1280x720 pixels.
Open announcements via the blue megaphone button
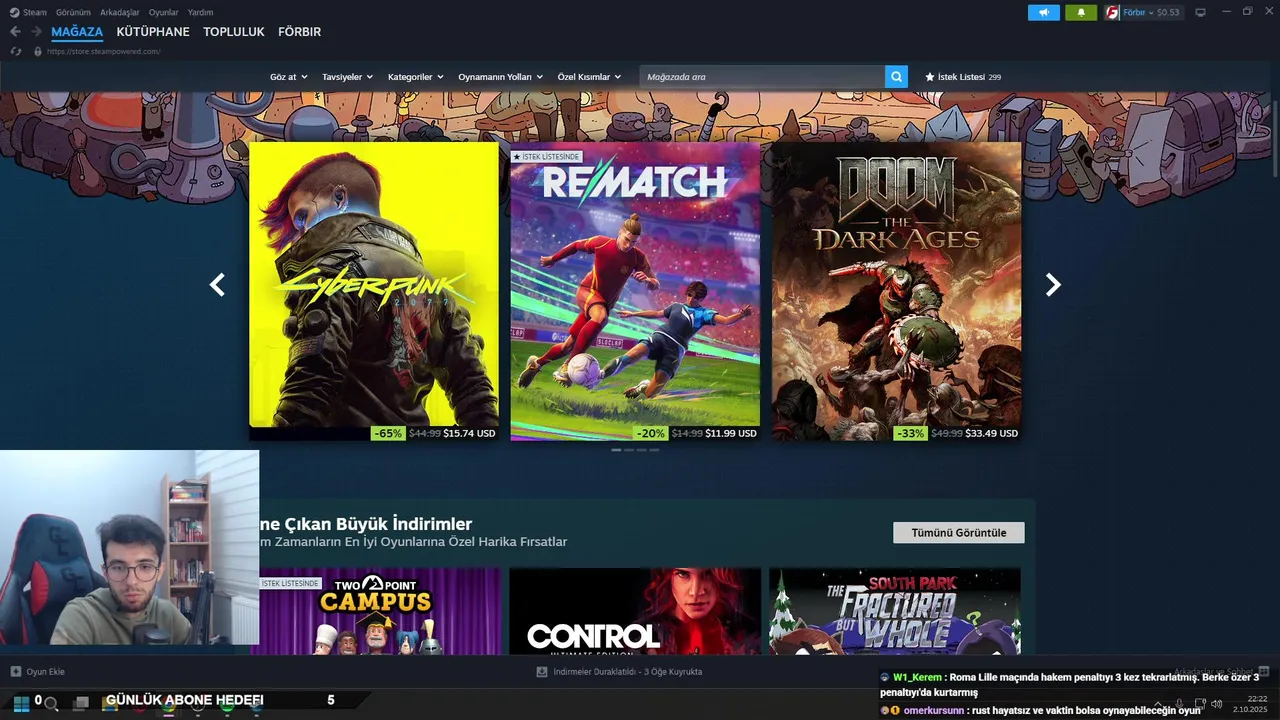pos(1044,13)
